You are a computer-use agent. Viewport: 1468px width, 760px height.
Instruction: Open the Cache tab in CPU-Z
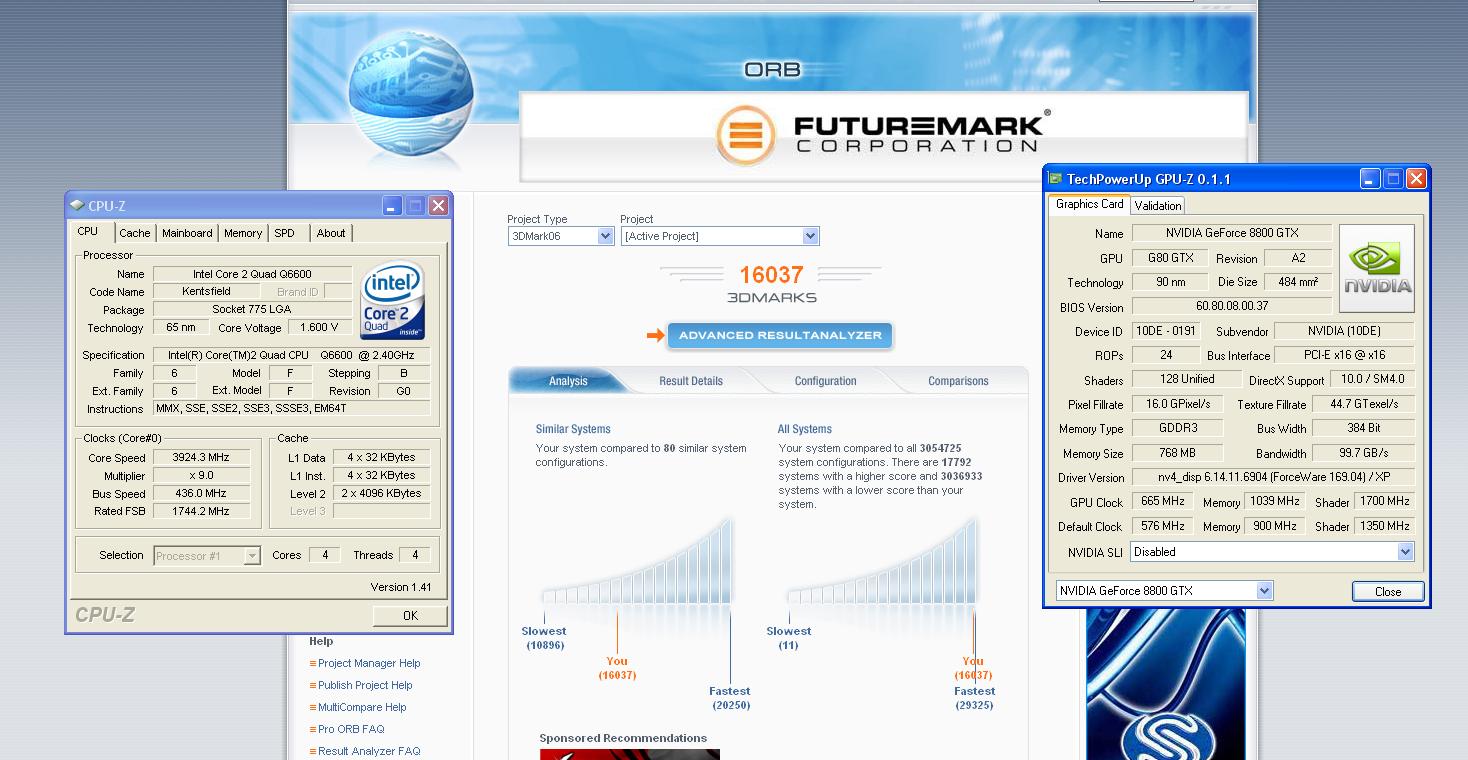coord(135,233)
